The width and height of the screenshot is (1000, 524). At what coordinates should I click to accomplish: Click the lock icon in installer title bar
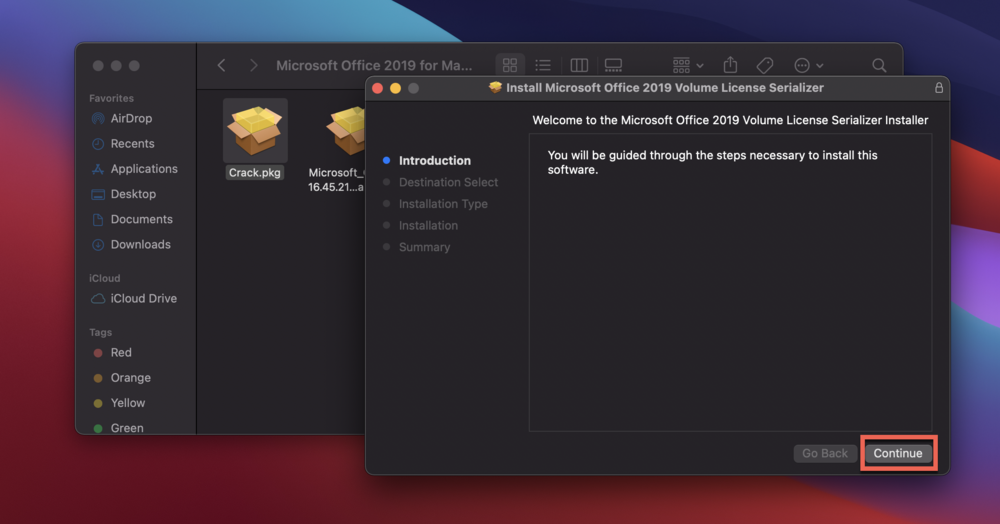938,88
